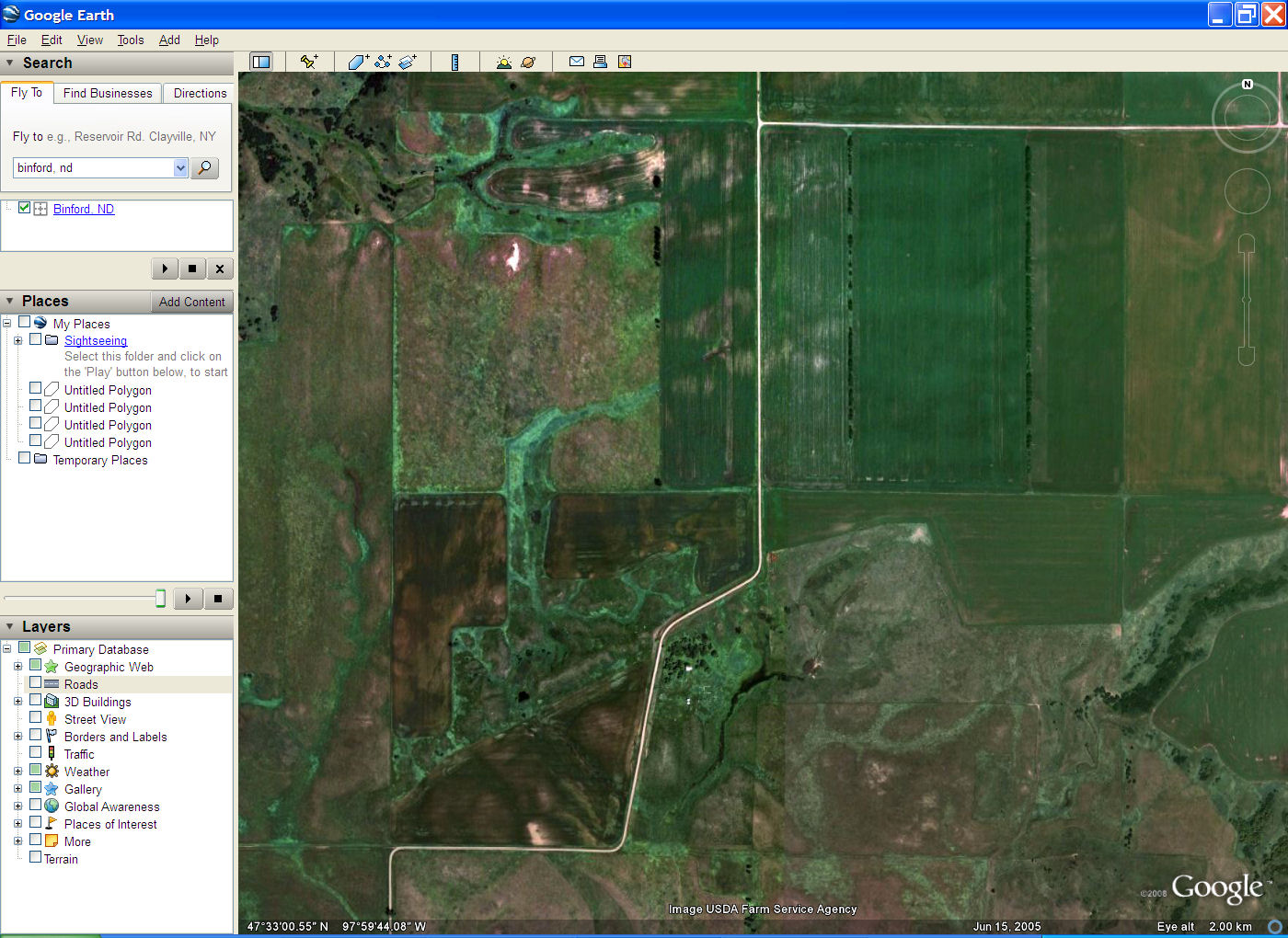Expand the Sightseeing folder tree node
This screenshot has height=938, width=1288.
pyautogui.click(x=17, y=340)
